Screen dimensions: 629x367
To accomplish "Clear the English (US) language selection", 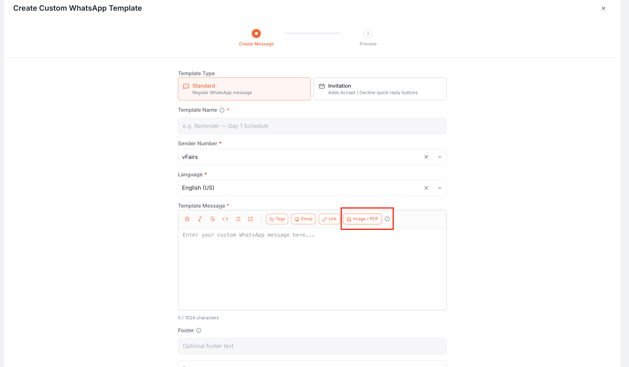I will [x=426, y=188].
